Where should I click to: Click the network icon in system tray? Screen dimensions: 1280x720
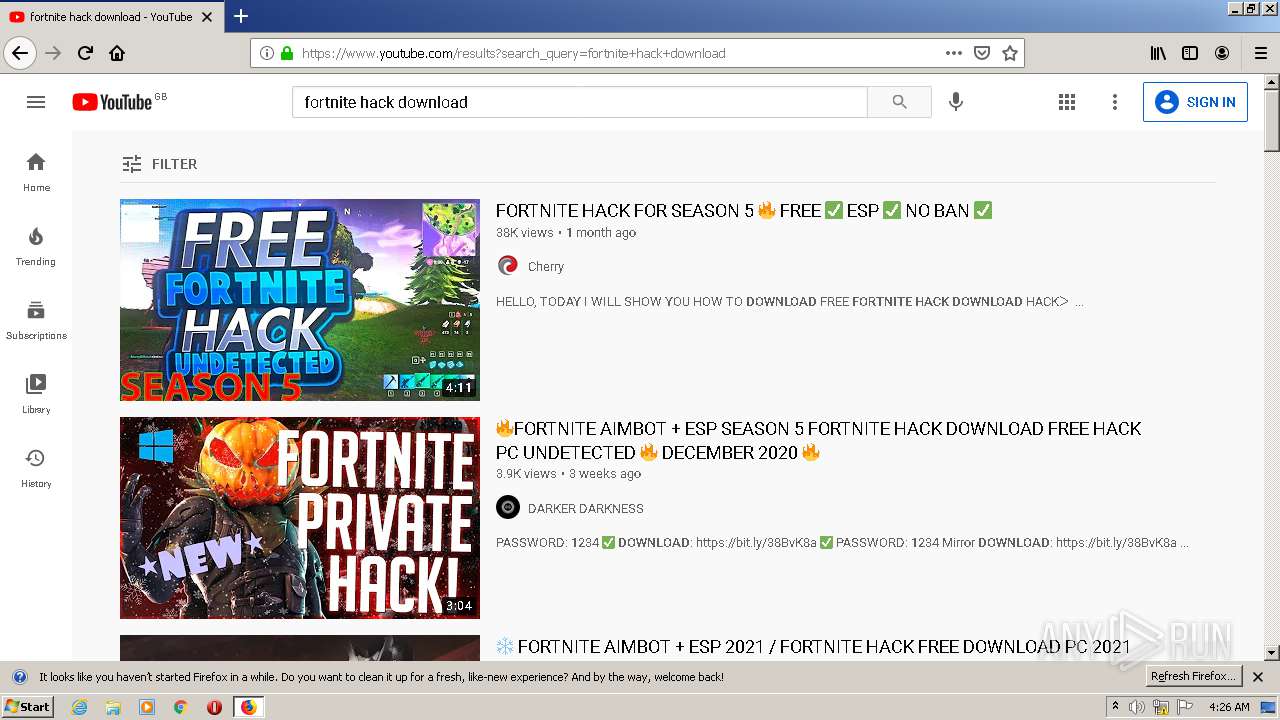pos(1161,707)
